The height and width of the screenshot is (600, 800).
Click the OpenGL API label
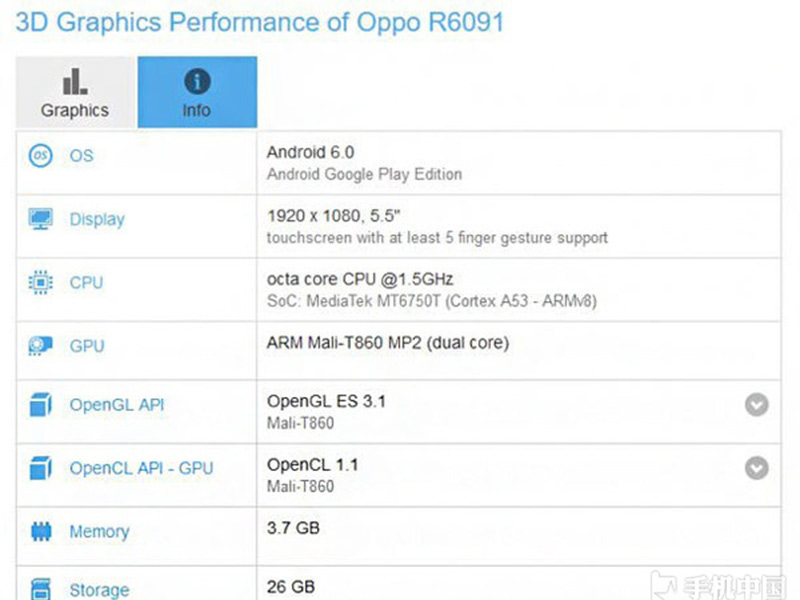[117, 406]
